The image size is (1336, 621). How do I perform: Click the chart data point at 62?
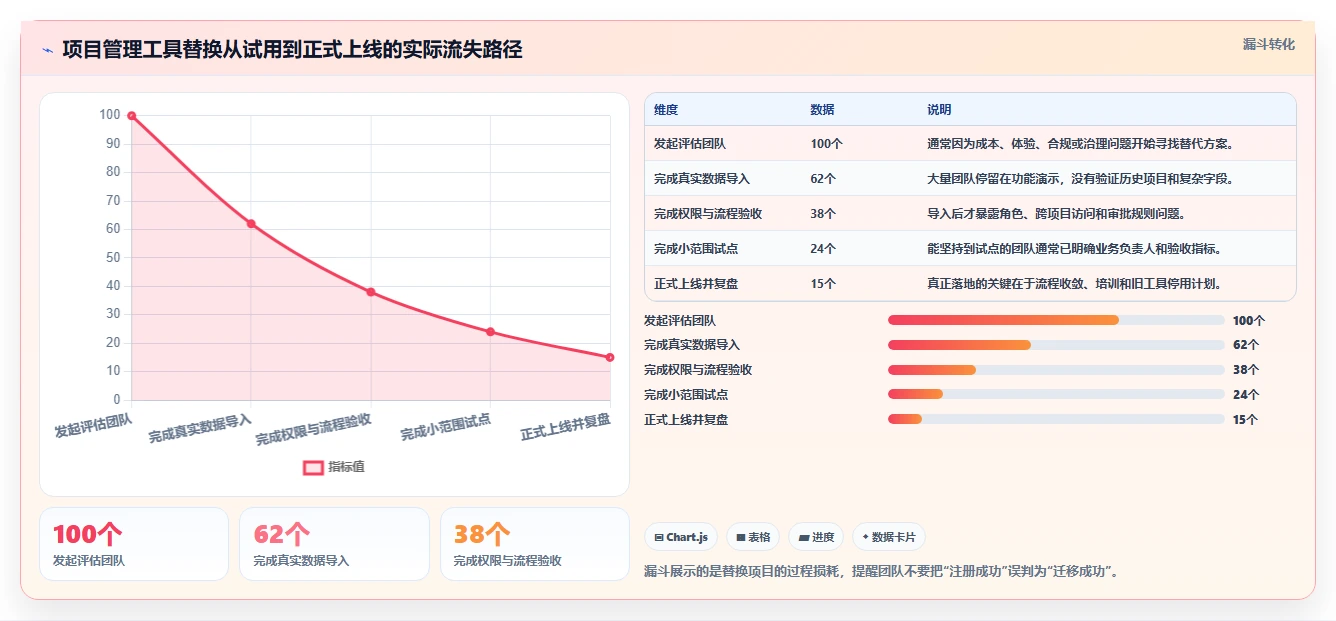click(x=251, y=224)
